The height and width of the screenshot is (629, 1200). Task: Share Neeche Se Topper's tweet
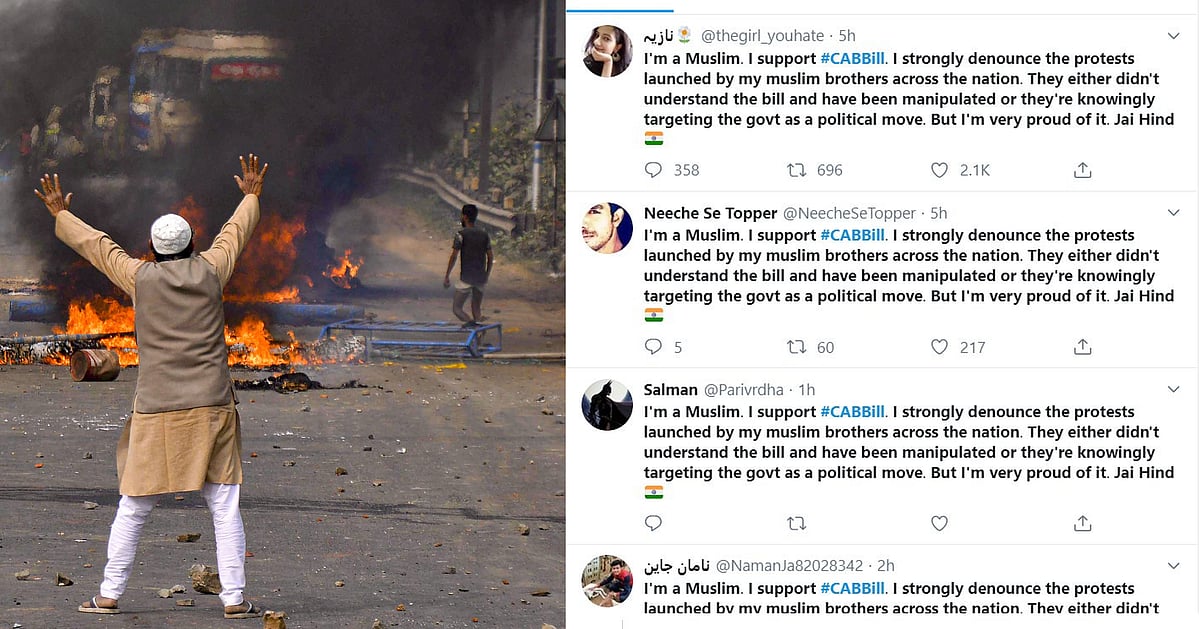pyautogui.click(x=1082, y=347)
